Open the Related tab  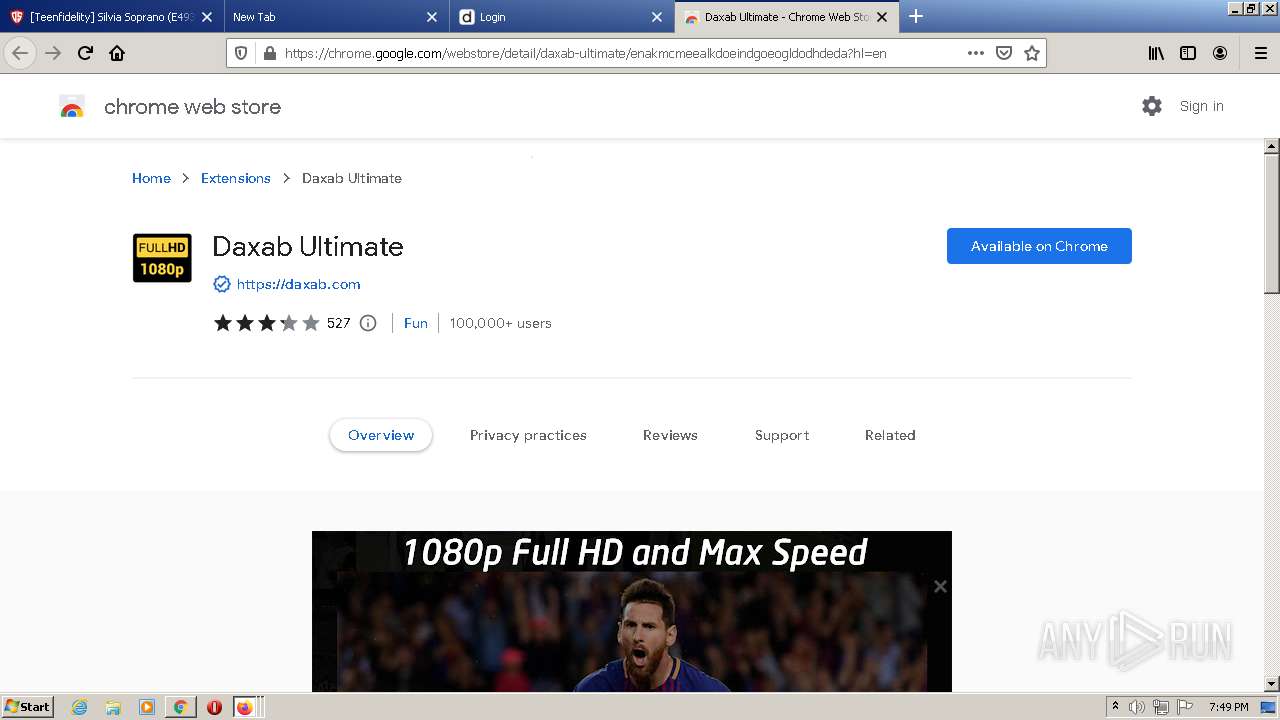pyautogui.click(x=890, y=435)
